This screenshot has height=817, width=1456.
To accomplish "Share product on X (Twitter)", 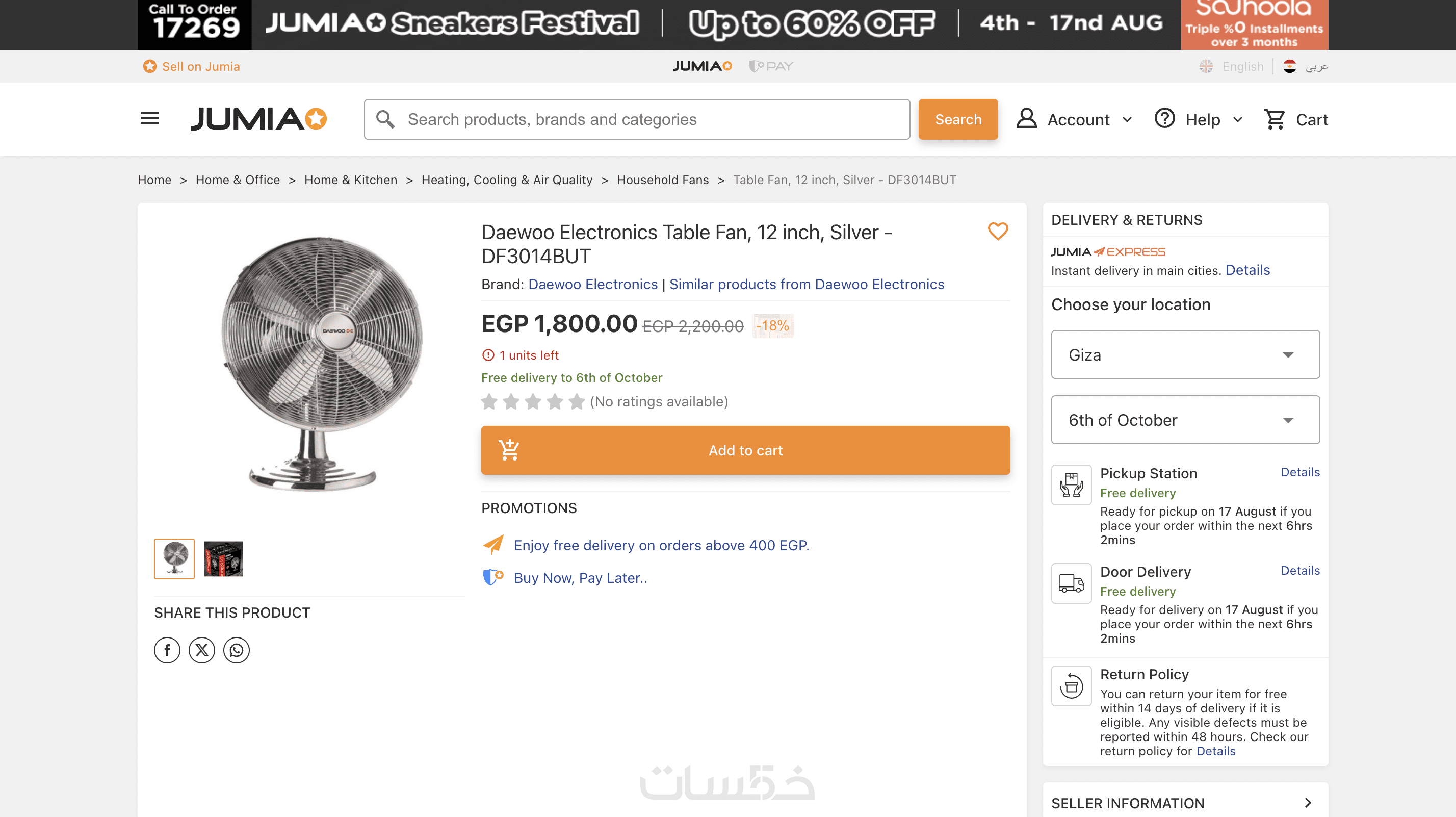I will pos(202,650).
